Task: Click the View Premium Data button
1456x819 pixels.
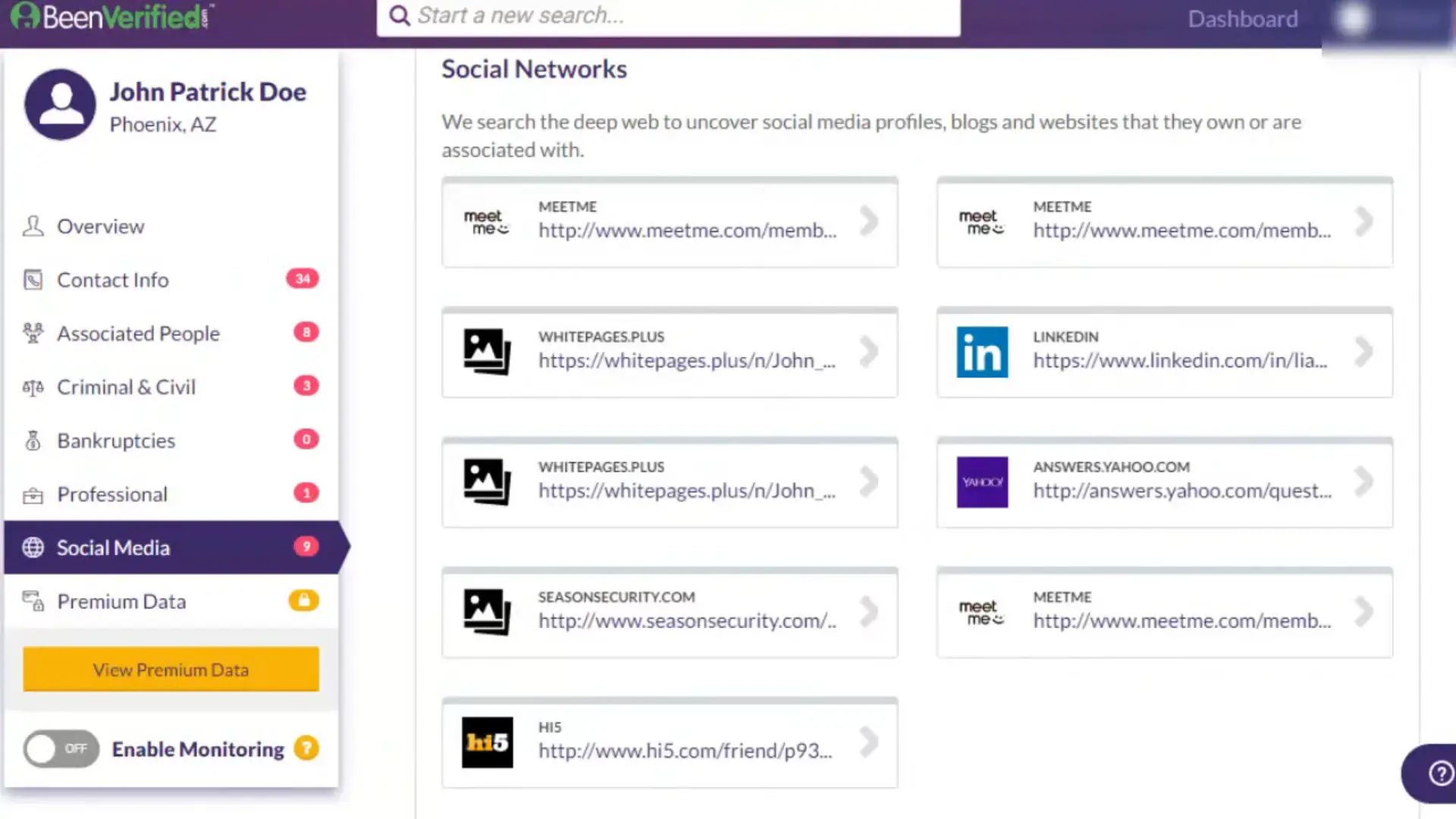Action: pos(171,670)
